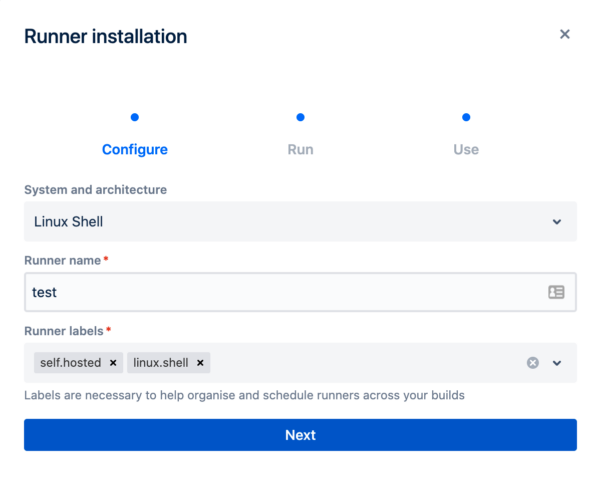
Task: Click empty area of Runner labels field
Action: click(x=360, y=363)
